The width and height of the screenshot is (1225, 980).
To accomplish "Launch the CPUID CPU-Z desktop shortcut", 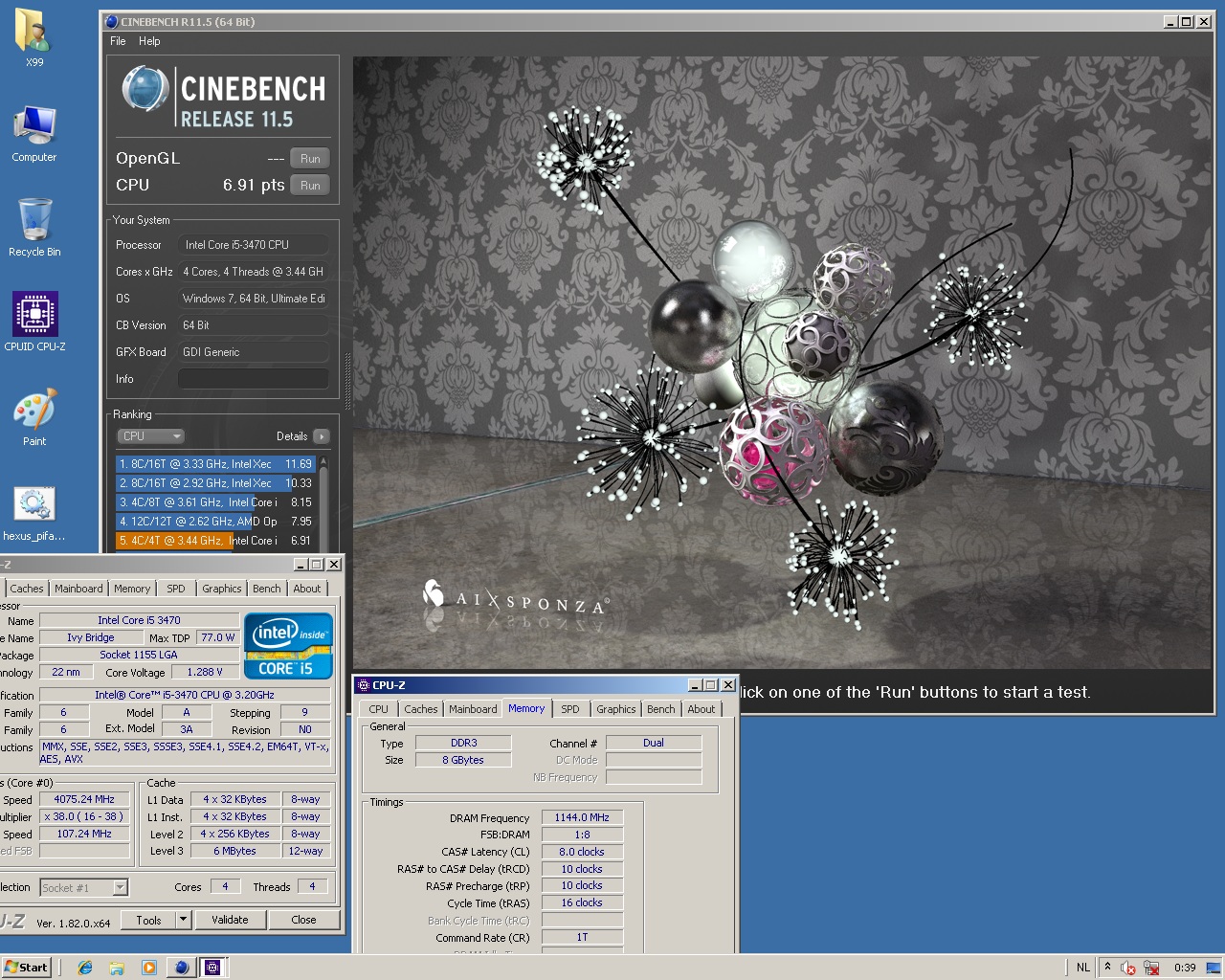I will [x=34, y=322].
